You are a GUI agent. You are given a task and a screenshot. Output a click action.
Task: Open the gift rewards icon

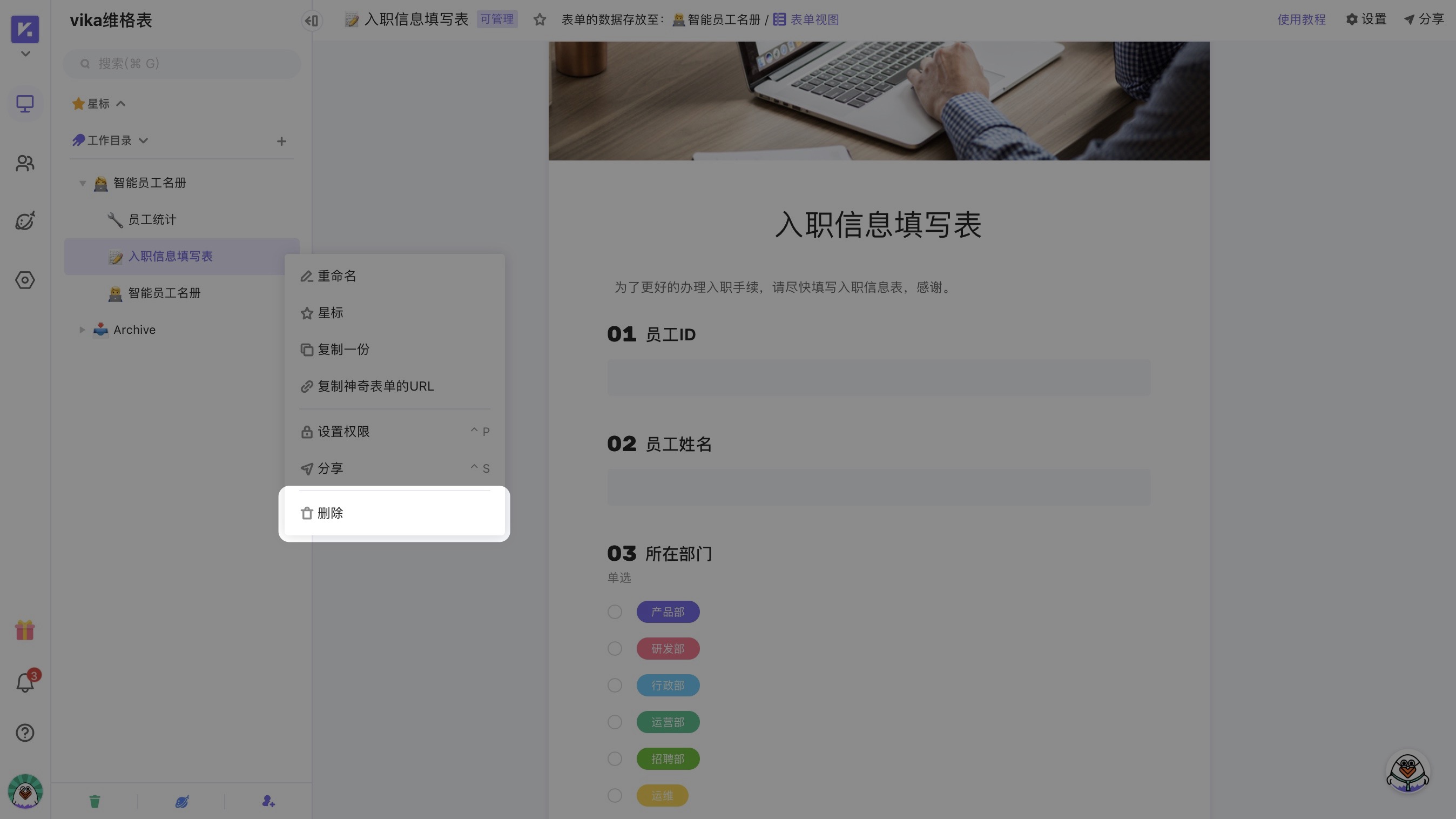(x=25, y=630)
